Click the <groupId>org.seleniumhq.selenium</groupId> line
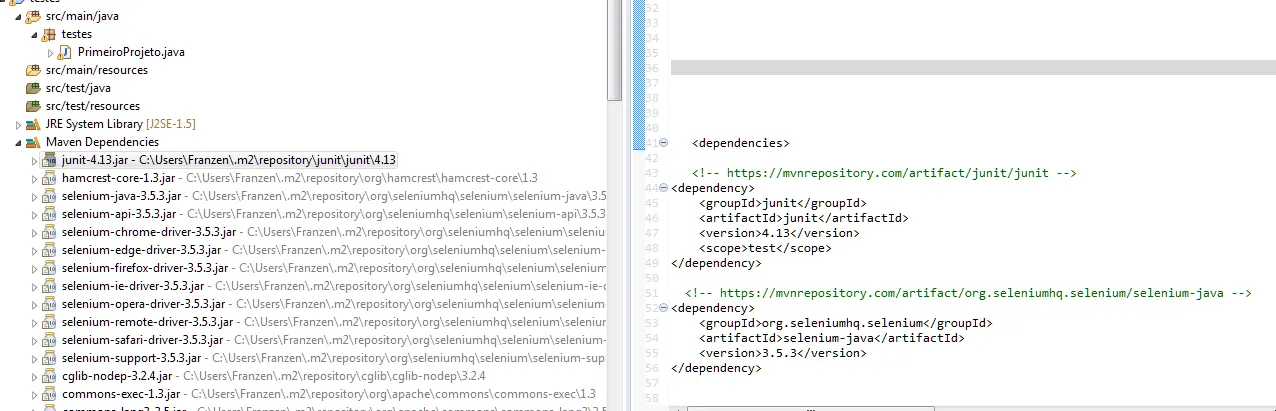The image size is (1276, 411). tap(845, 323)
